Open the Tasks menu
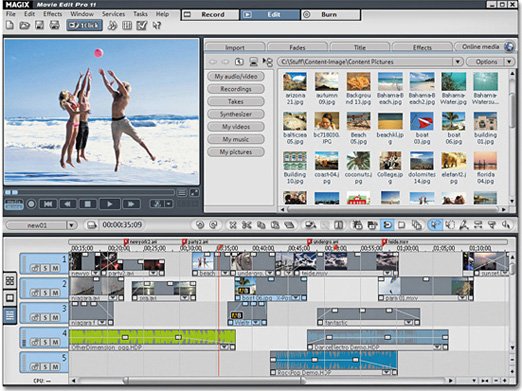Screen dimensions: 522x391 point(140,14)
